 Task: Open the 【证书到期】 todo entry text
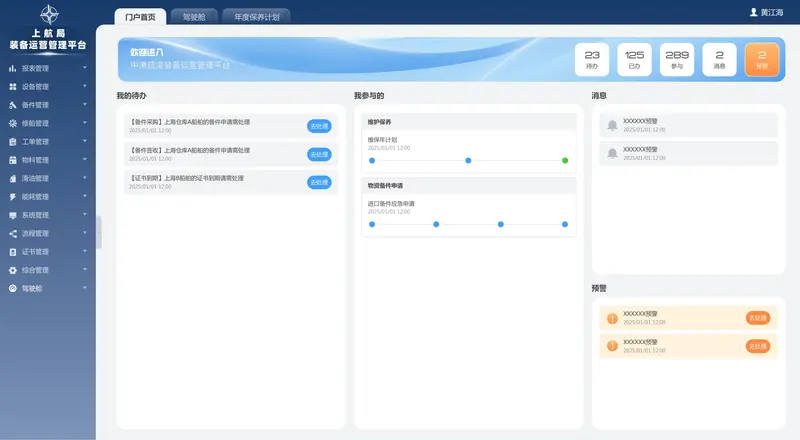tap(187, 178)
